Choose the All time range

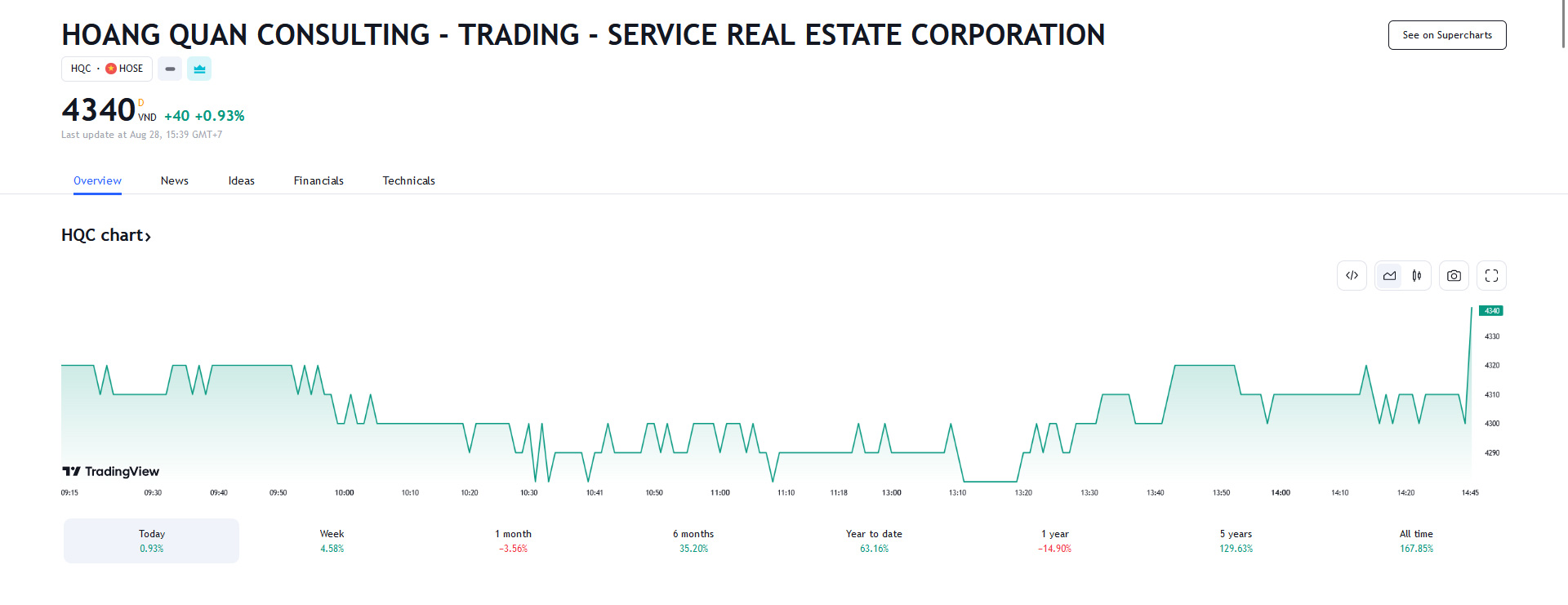[1416, 540]
